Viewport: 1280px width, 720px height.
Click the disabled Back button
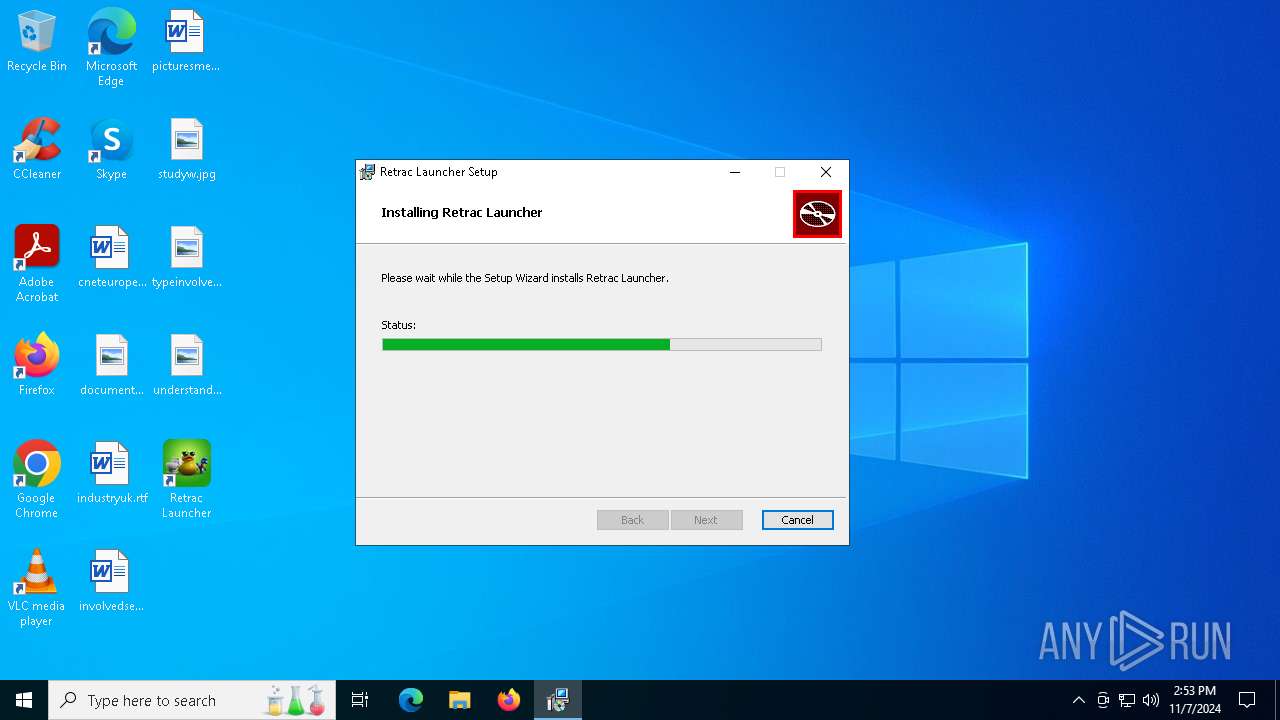click(632, 520)
